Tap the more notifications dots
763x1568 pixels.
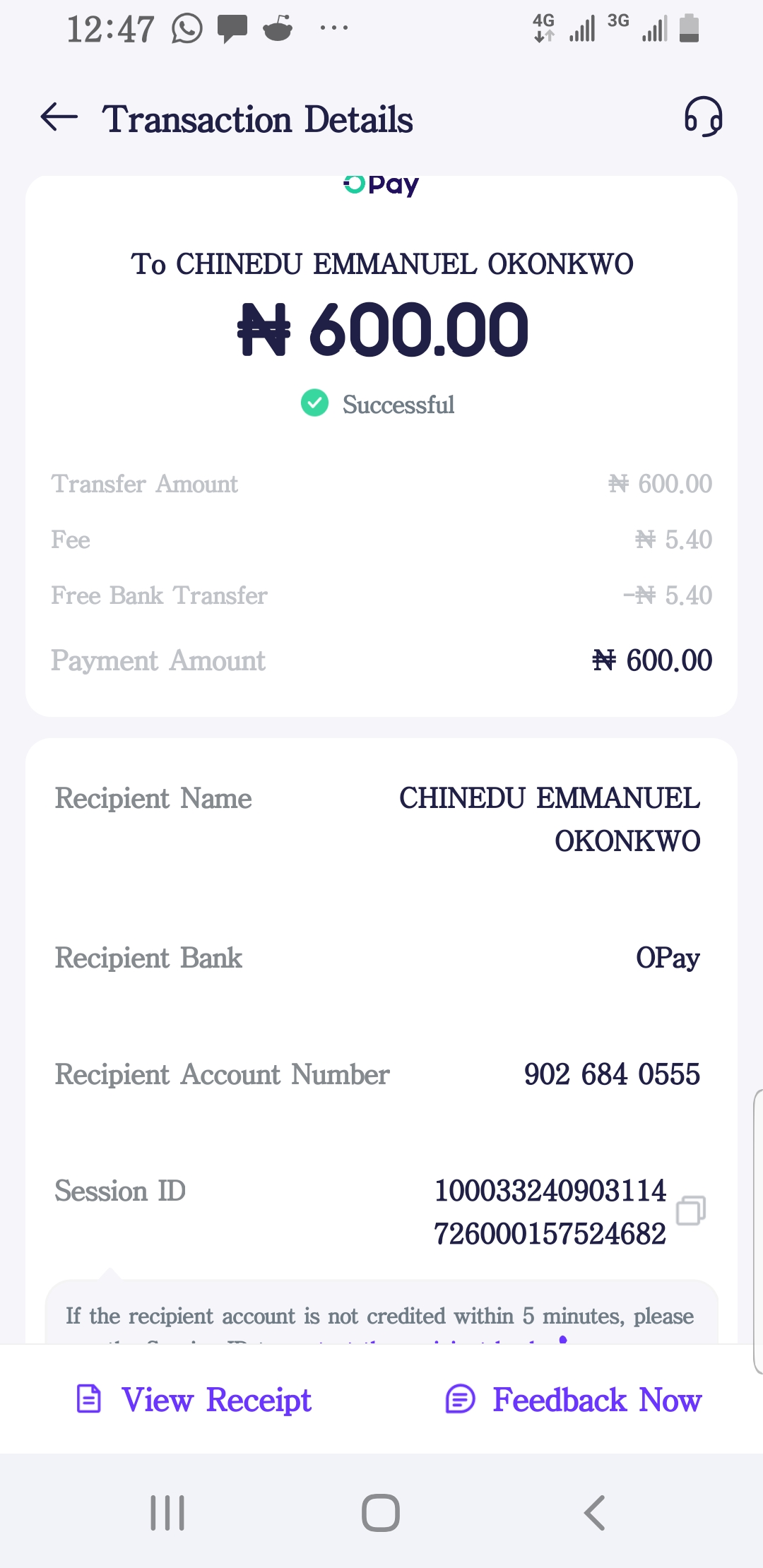pos(333,29)
